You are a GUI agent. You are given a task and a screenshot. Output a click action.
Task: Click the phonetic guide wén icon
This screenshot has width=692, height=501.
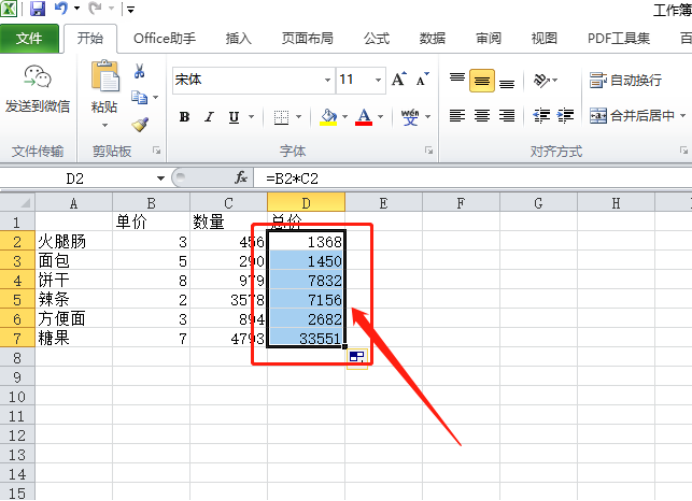point(410,117)
